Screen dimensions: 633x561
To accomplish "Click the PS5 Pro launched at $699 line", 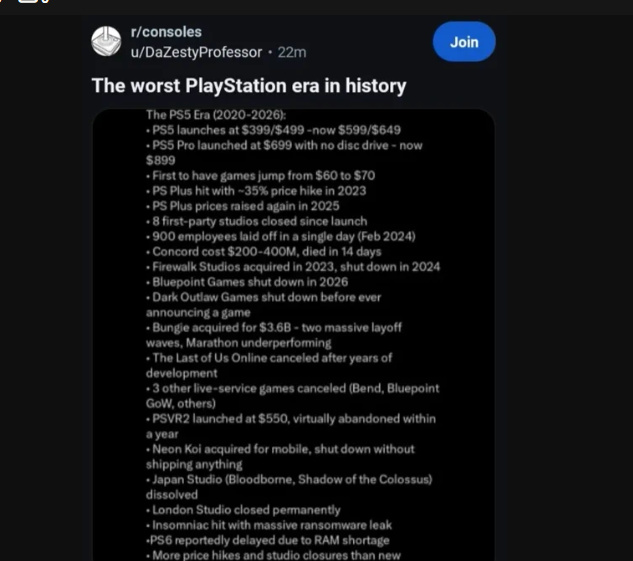I will click(285, 145).
